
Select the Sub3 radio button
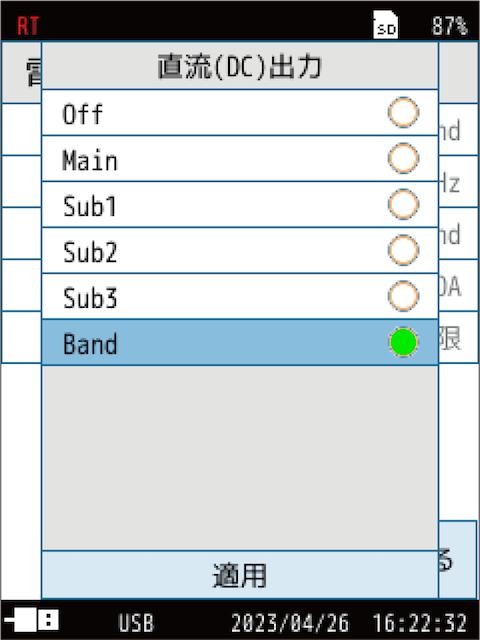point(403,296)
